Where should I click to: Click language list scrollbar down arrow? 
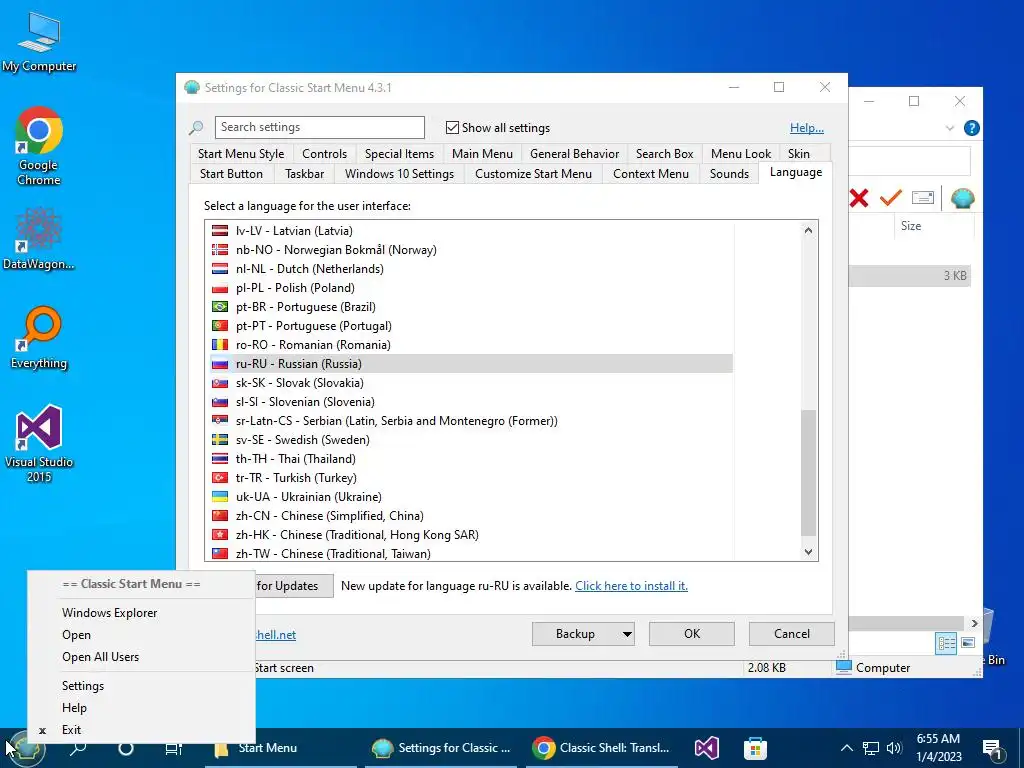click(x=808, y=552)
